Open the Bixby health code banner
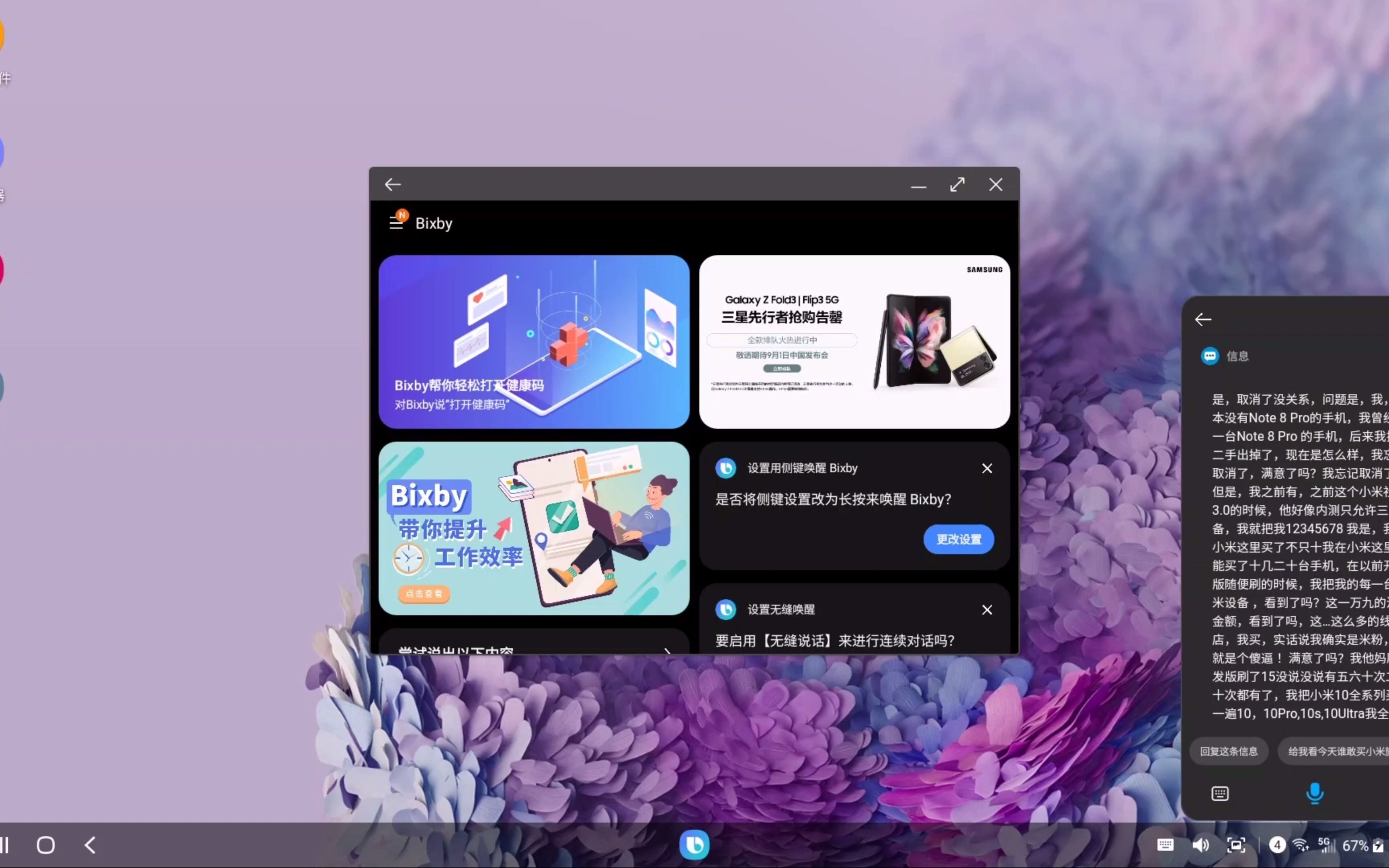Image resolution: width=1389 pixels, height=868 pixels. pos(534,342)
